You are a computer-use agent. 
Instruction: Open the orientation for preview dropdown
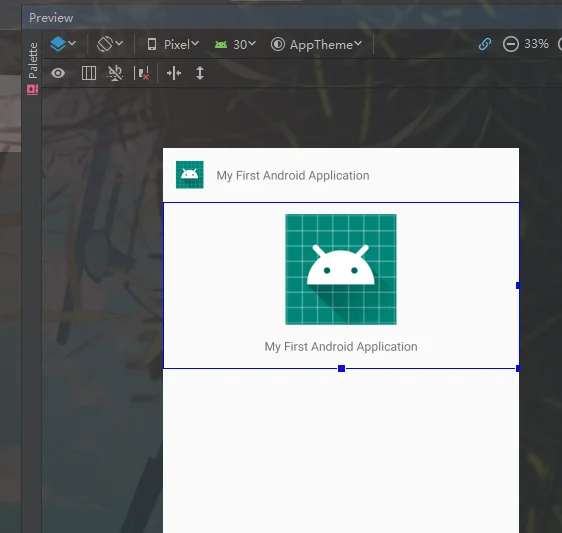(110, 44)
